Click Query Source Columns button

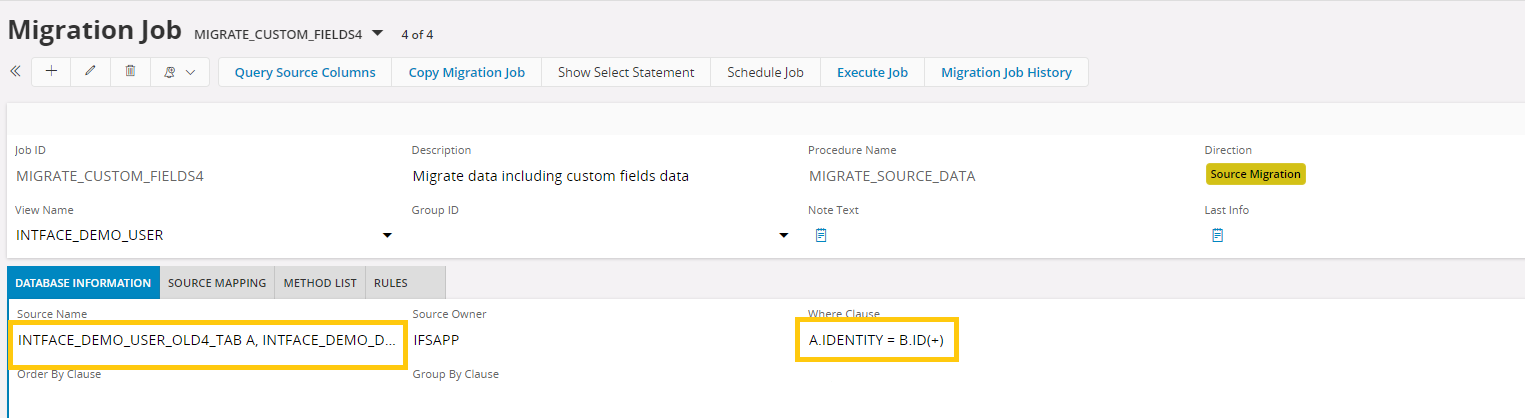point(305,72)
